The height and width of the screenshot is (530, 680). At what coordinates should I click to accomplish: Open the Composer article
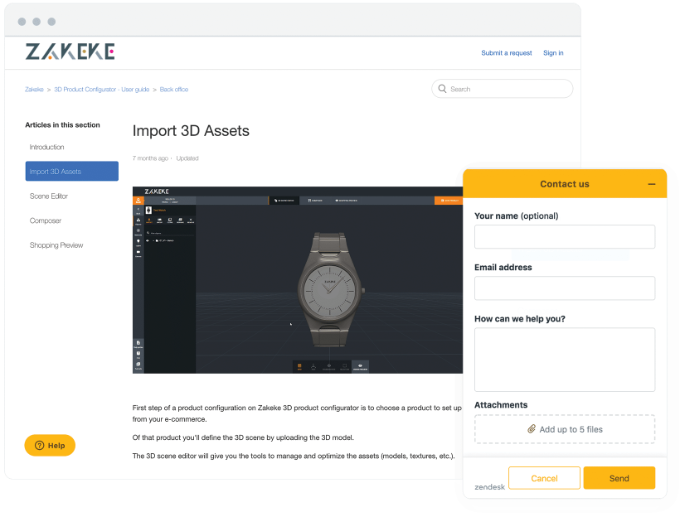coord(46,221)
